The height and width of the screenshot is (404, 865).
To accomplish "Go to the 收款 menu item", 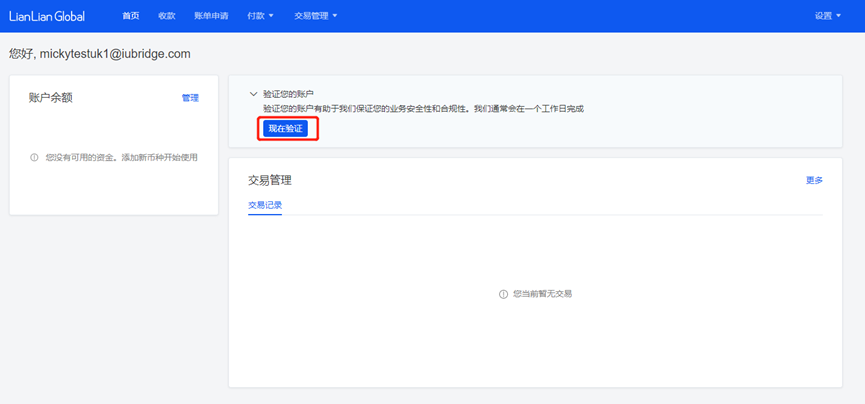I will (167, 16).
